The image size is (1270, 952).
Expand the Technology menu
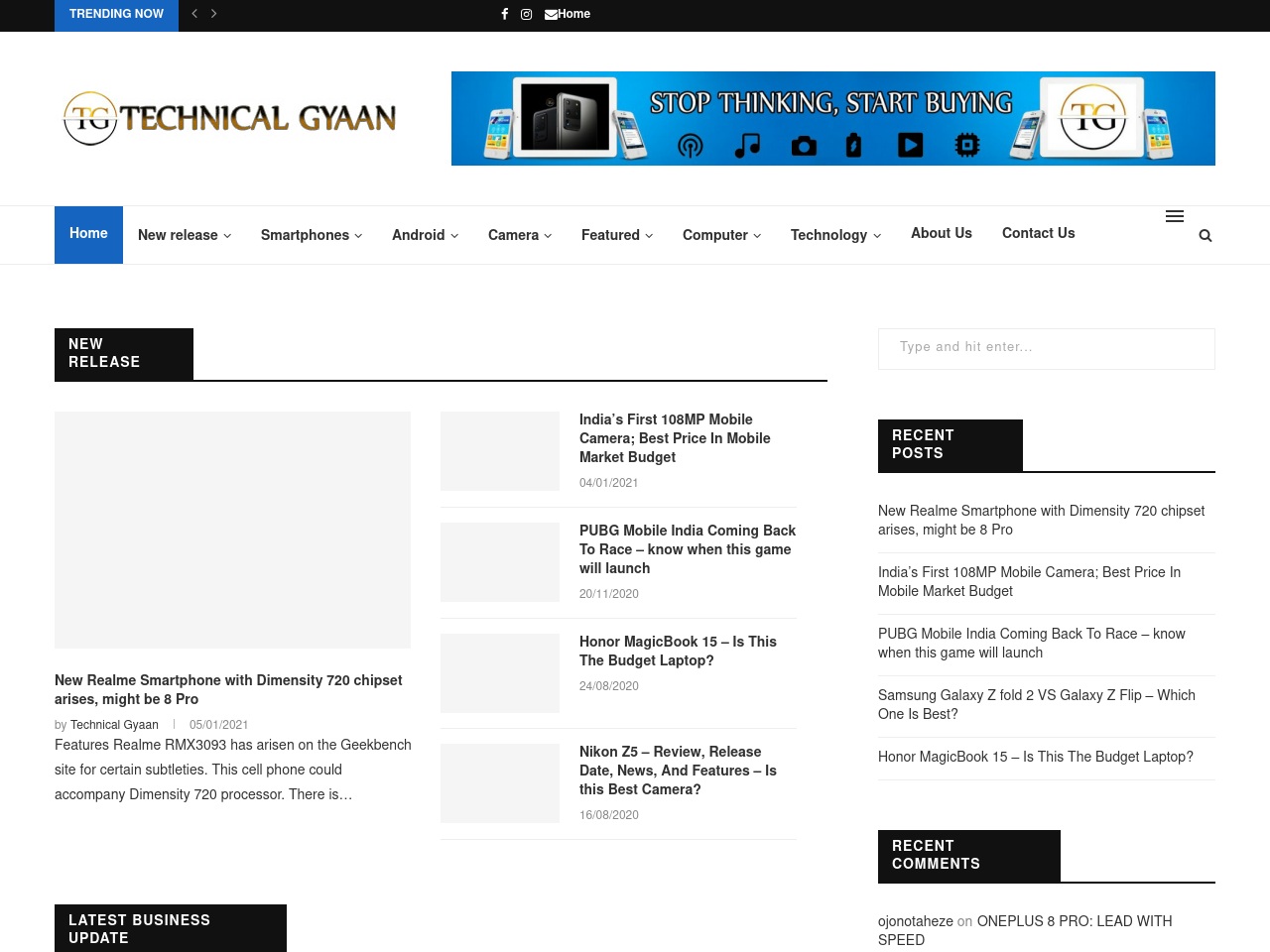pos(835,235)
